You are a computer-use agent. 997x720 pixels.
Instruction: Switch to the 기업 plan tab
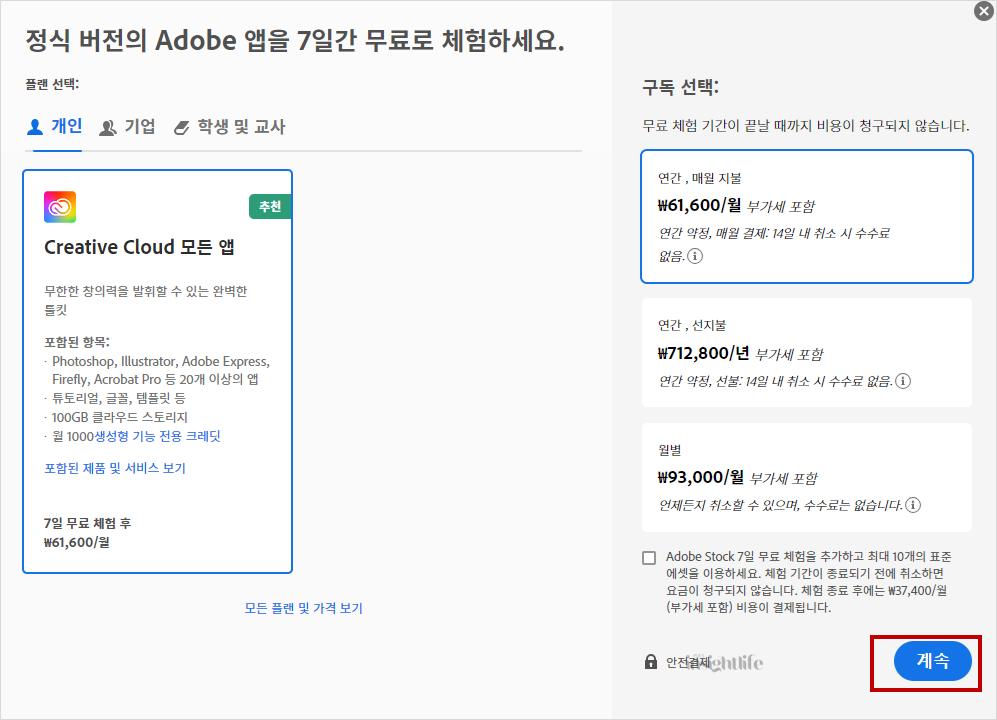127,127
